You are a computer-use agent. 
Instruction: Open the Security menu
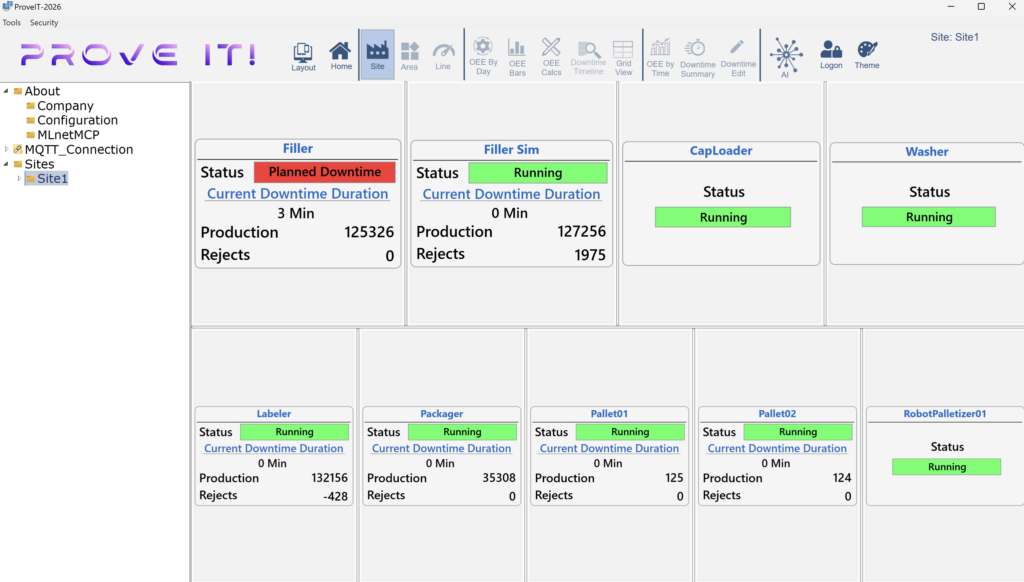(x=43, y=22)
